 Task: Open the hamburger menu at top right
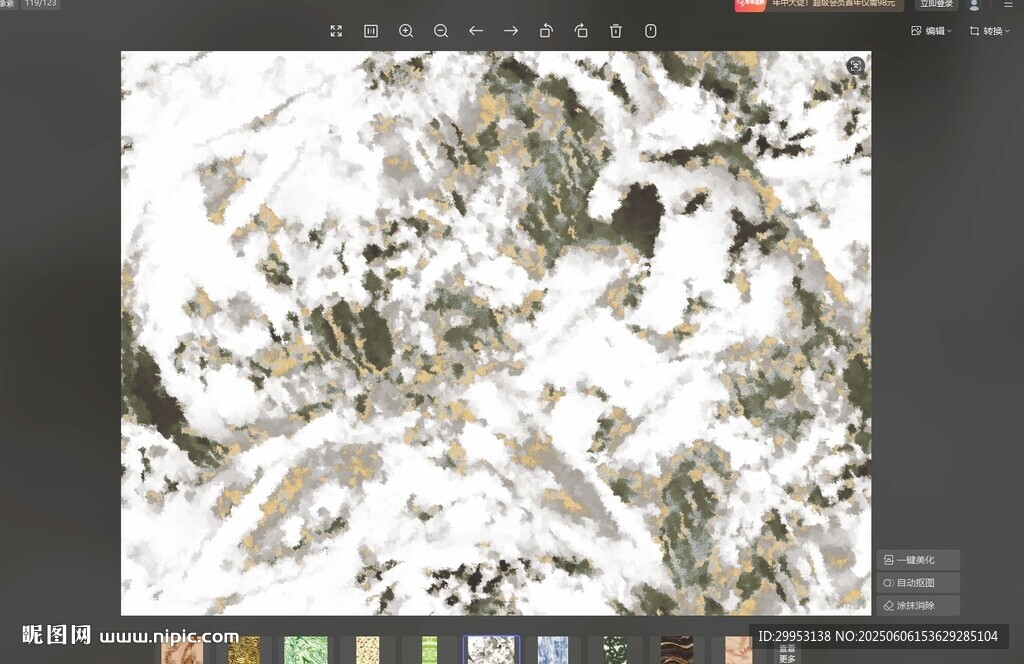pyautogui.click(x=1009, y=5)
